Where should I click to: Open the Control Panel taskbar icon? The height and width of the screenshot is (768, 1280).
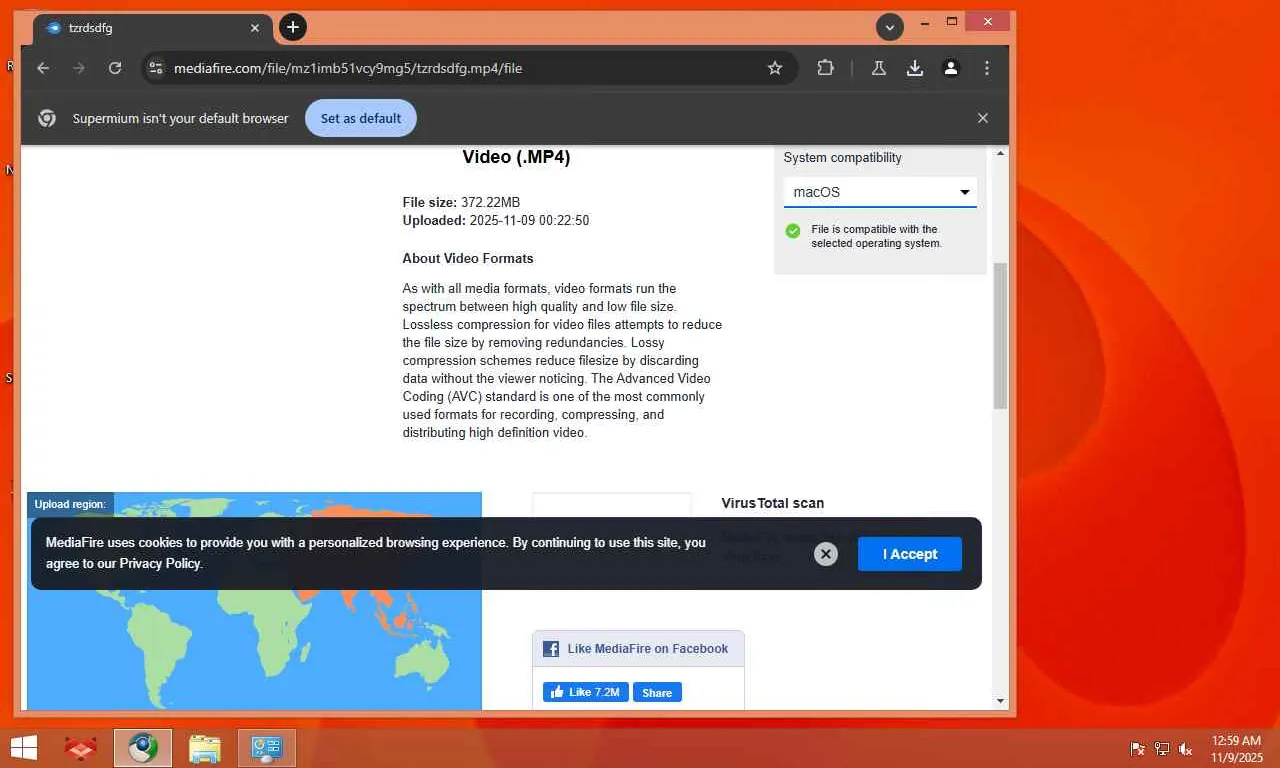[x=267, y=748]
